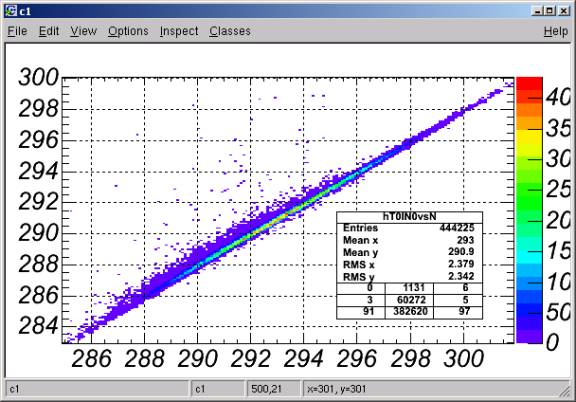Open the Inspect menu

coord(179,31)
